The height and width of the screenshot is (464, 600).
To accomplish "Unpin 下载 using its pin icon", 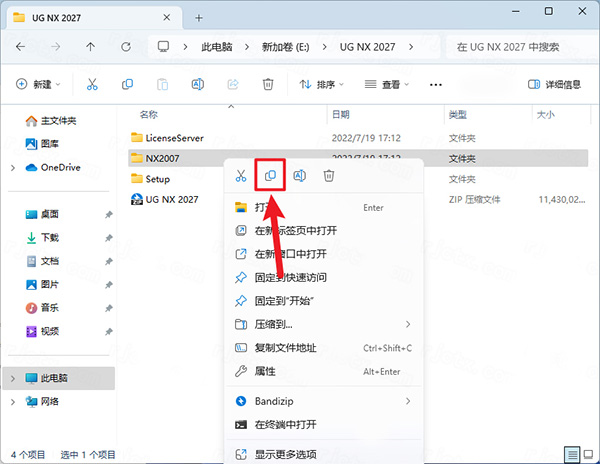I will pos(109,238).
